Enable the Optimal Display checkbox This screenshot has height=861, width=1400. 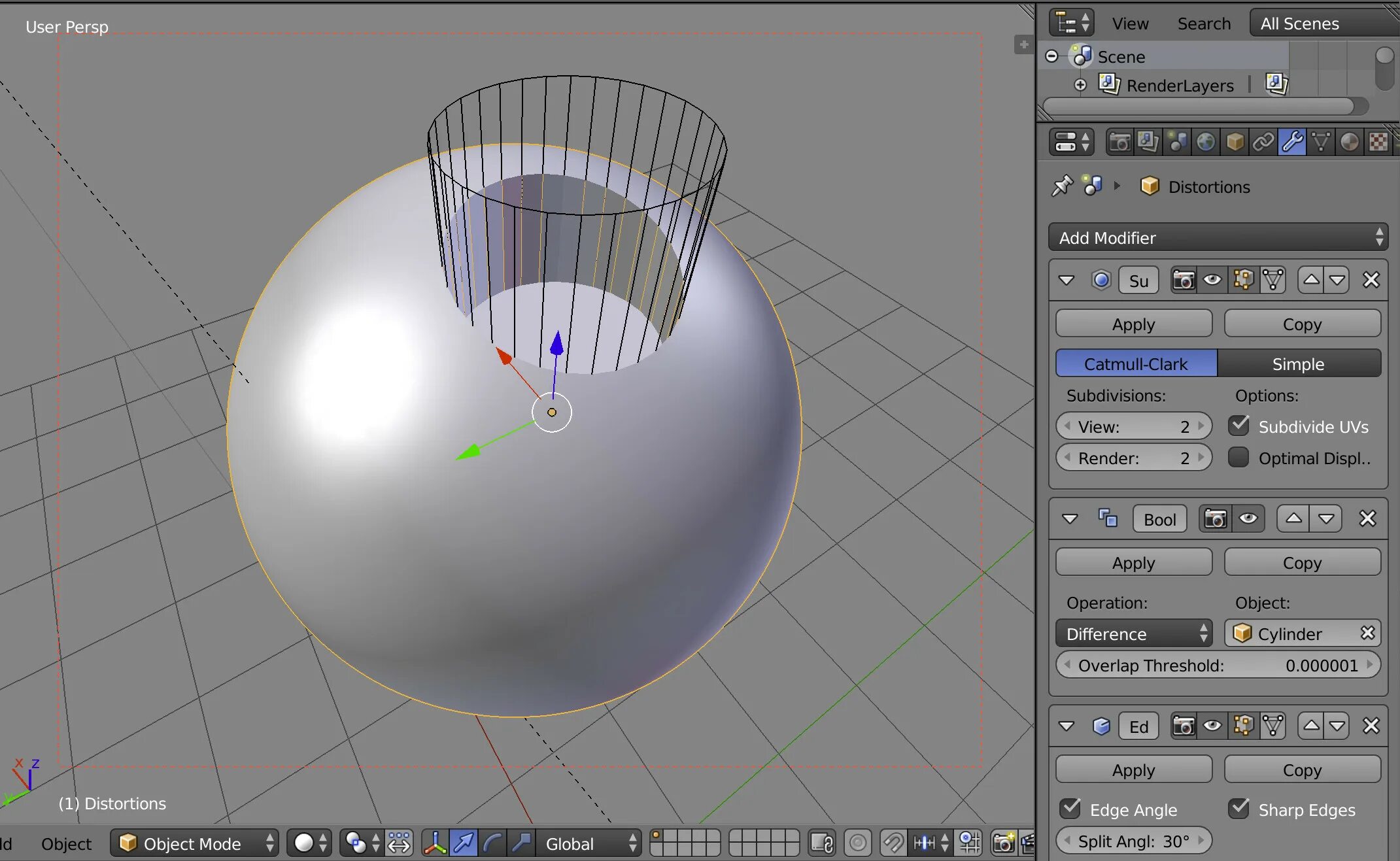click(1238, 458)
